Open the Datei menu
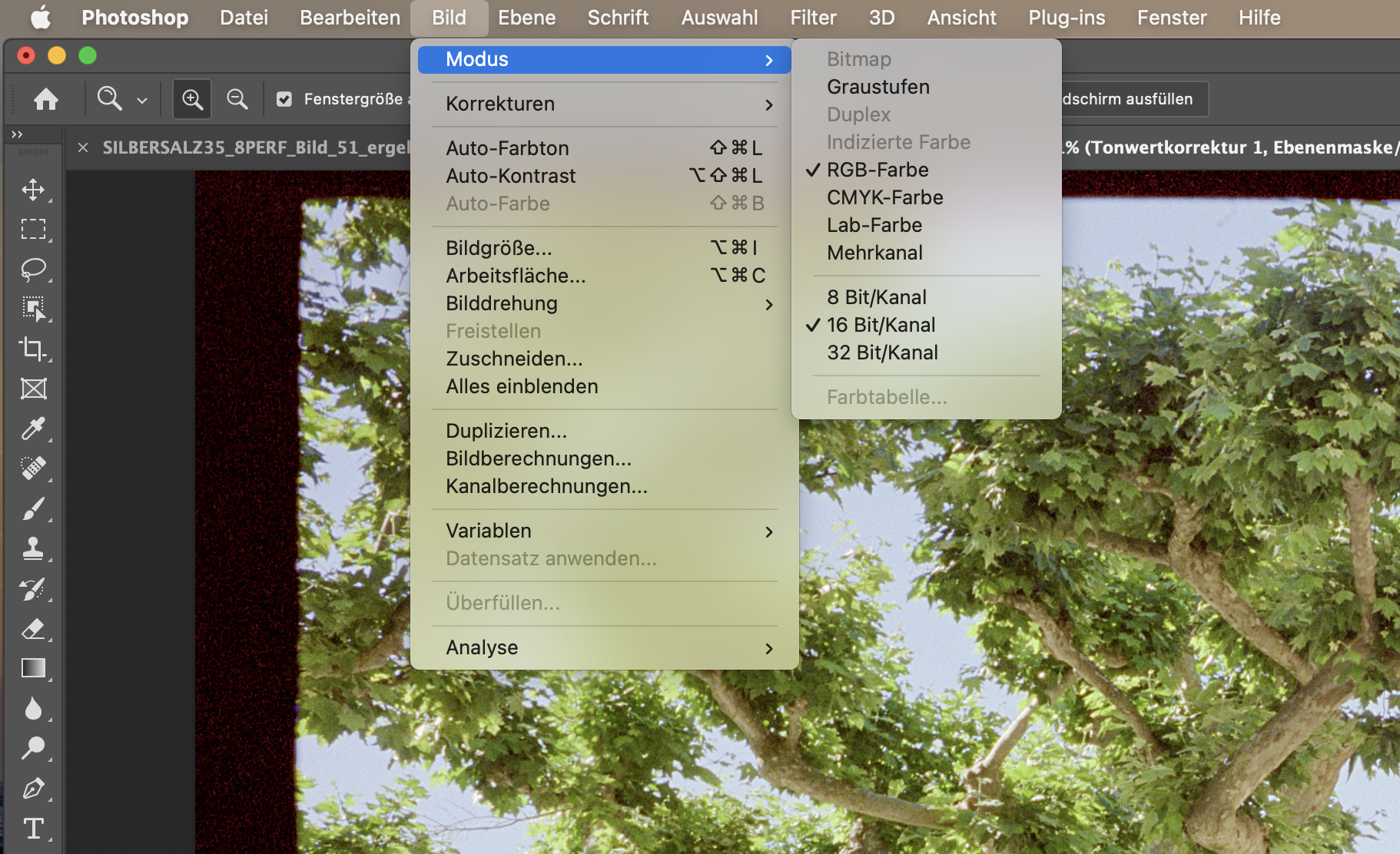The height and width of the screenshot is (854, 1400). point(244,17)
